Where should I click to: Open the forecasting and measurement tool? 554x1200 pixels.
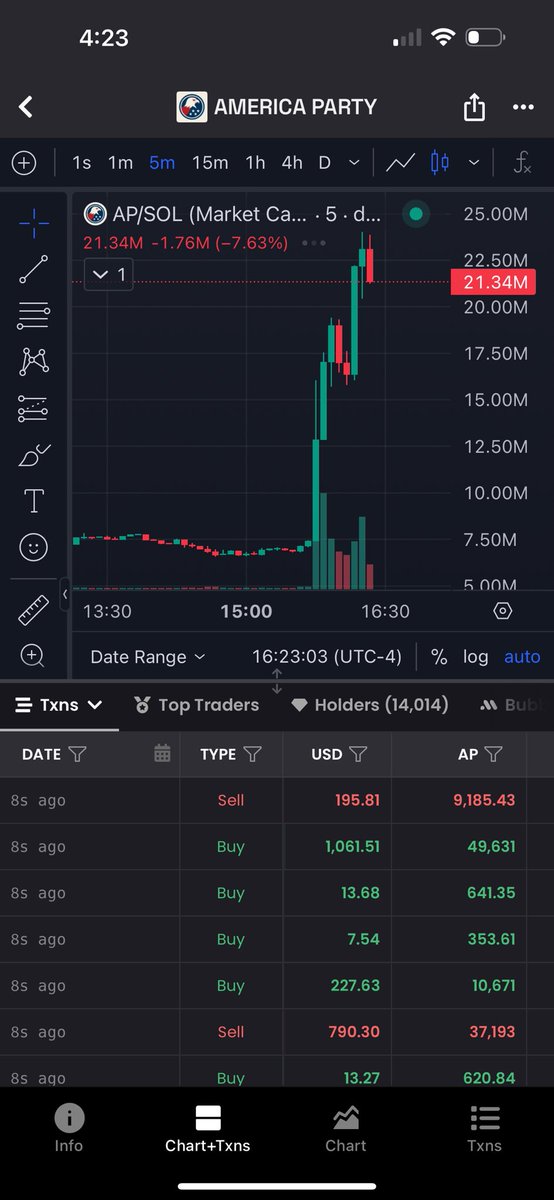[x=34, y=408]
